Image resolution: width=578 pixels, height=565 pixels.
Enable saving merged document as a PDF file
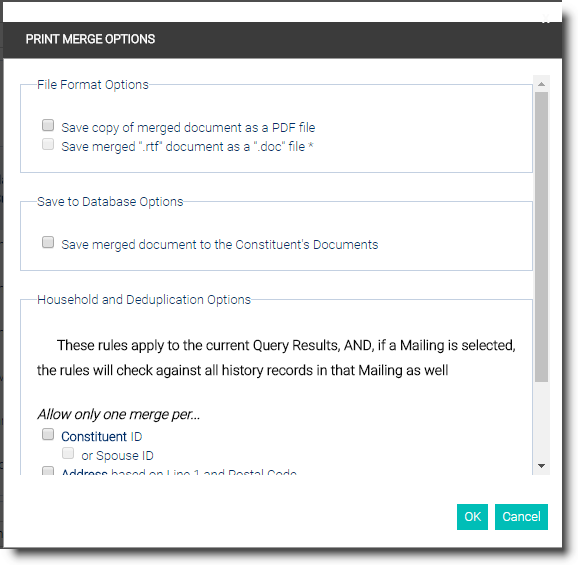48,125
